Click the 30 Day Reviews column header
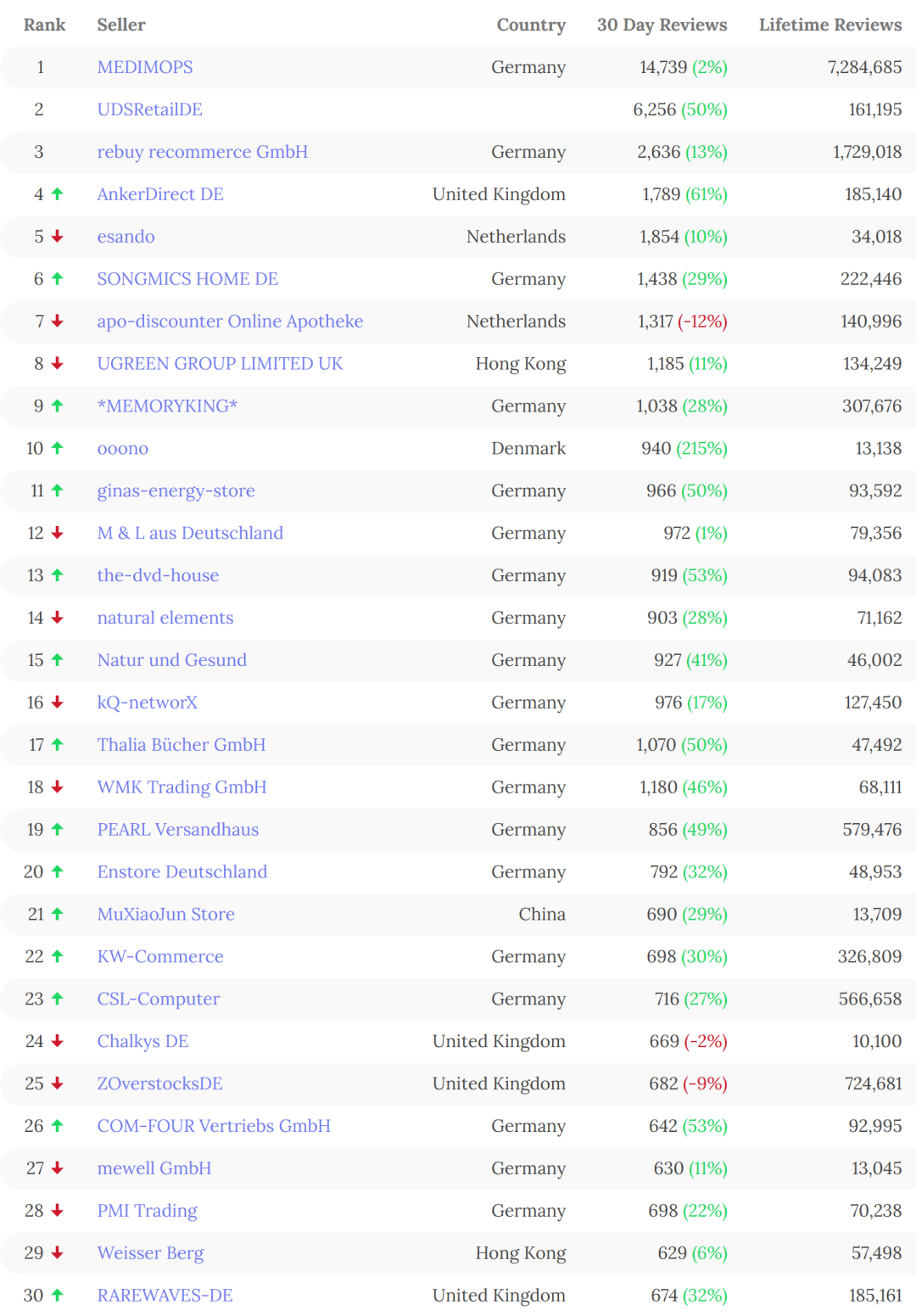 click(662, 25)
